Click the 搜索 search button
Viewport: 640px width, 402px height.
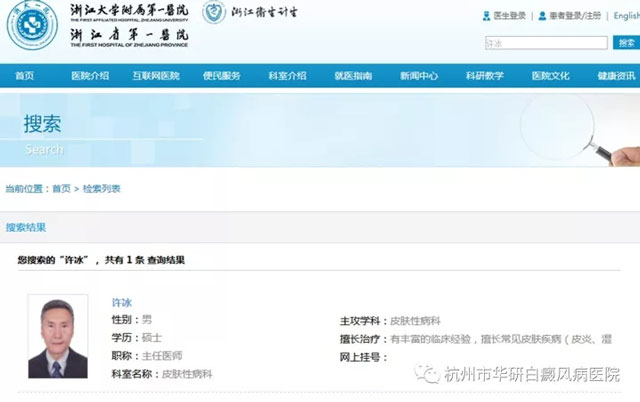coord(627,43)
